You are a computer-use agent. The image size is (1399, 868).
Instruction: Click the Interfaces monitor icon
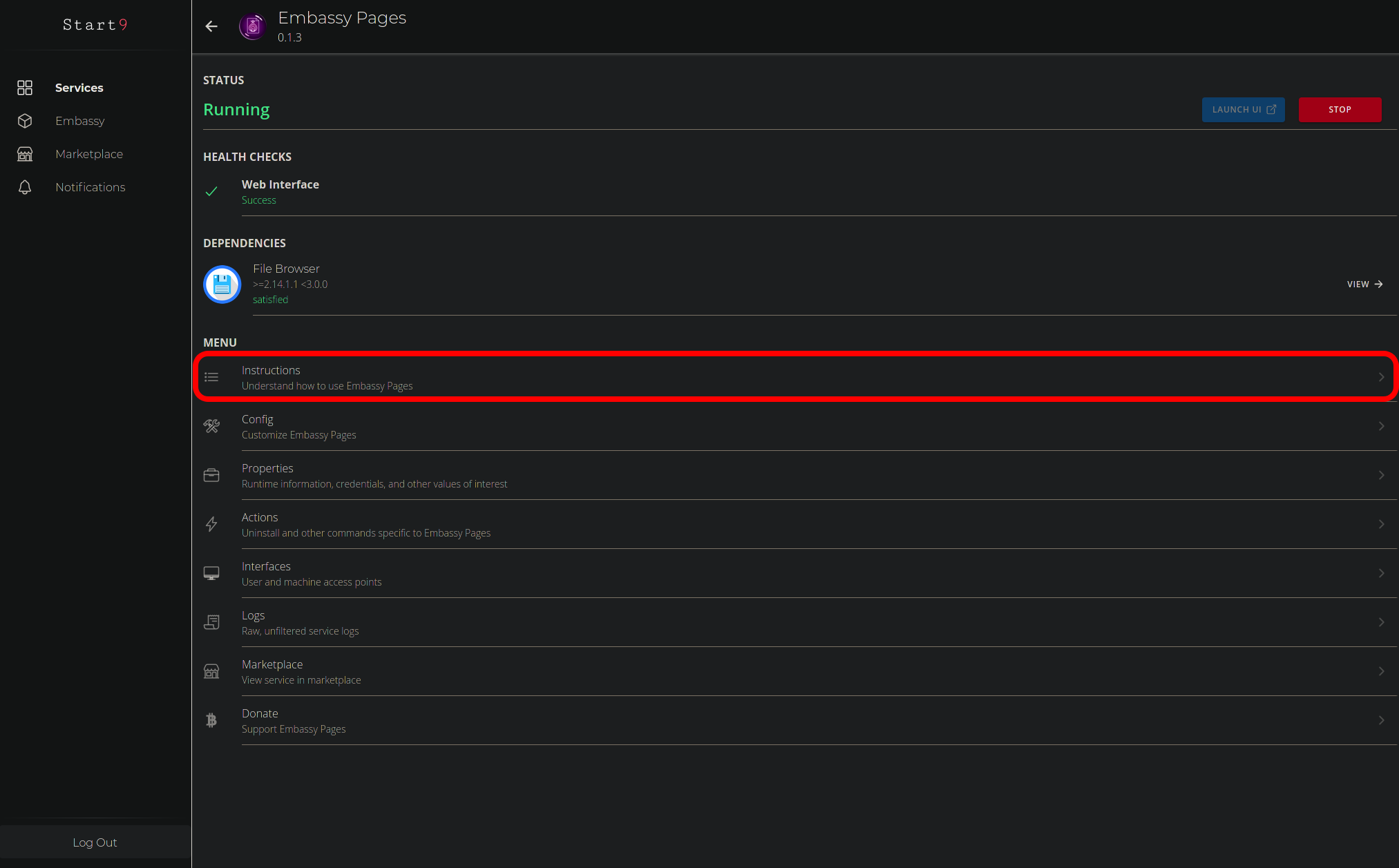pos(211,573)
